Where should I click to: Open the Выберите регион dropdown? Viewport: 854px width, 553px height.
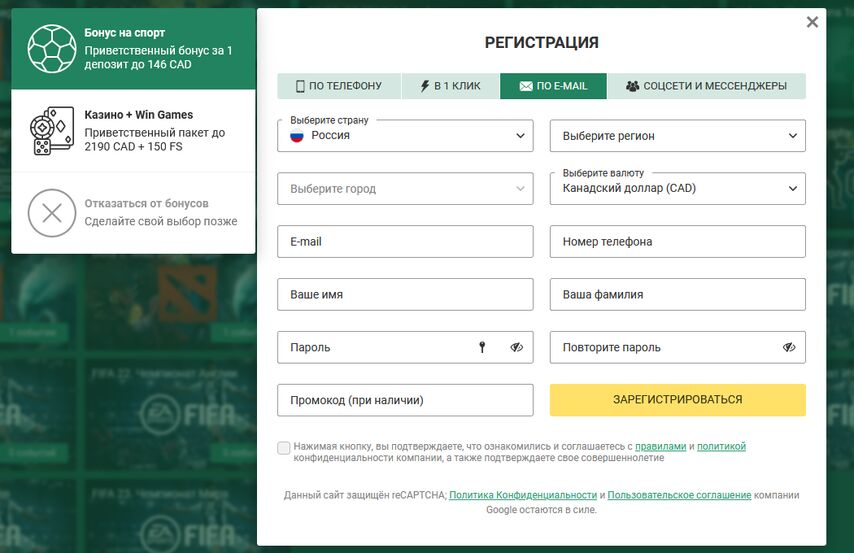coord(678,136)
